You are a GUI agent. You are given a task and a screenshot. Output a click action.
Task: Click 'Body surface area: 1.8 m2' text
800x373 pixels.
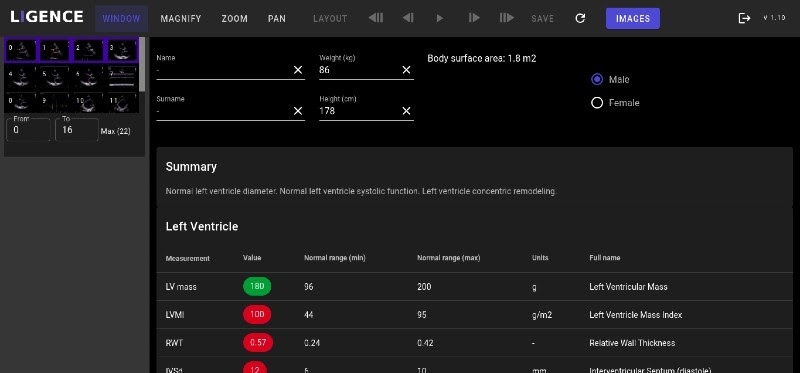(482, 59)
